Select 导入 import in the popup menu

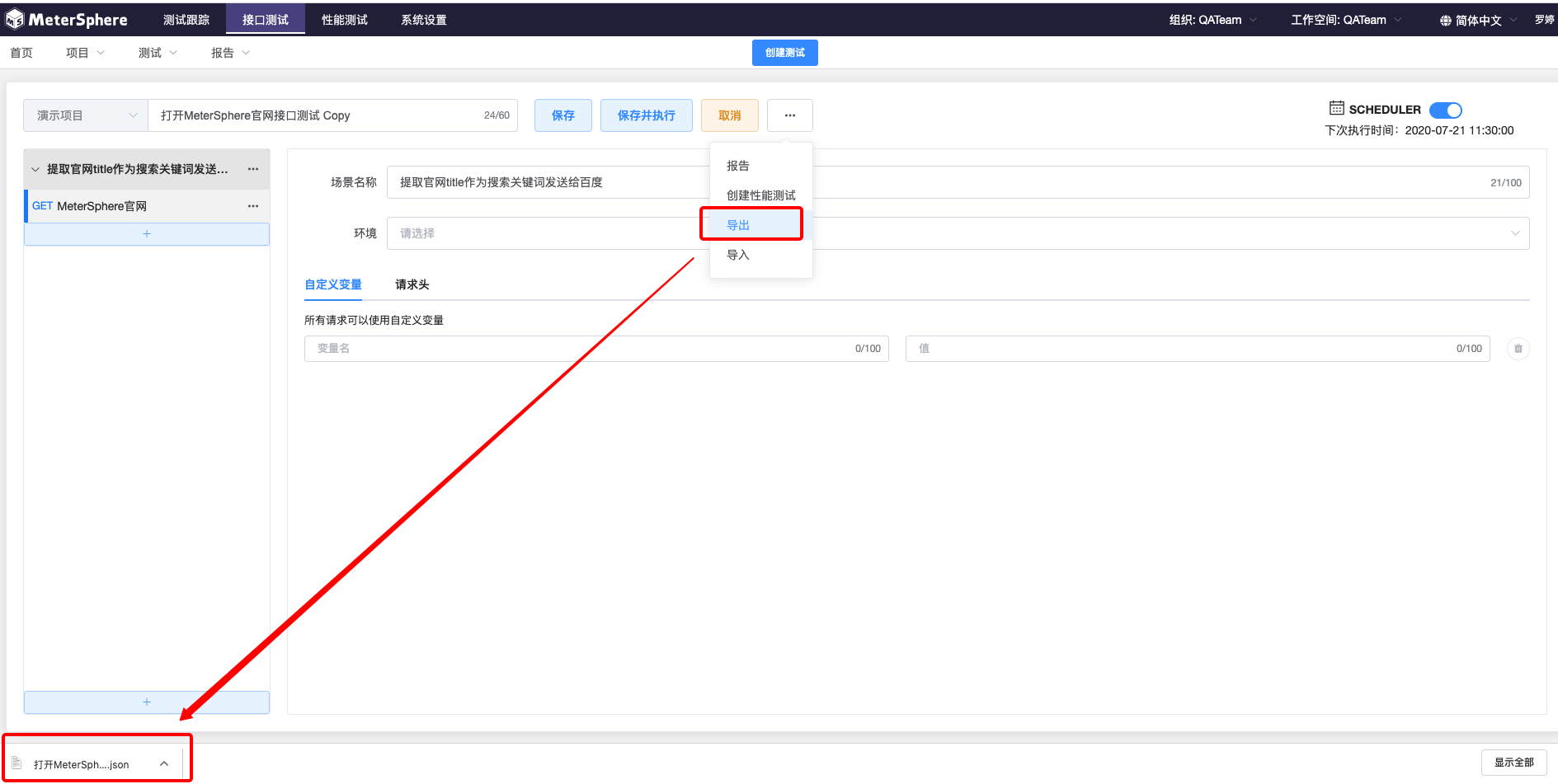761,255
